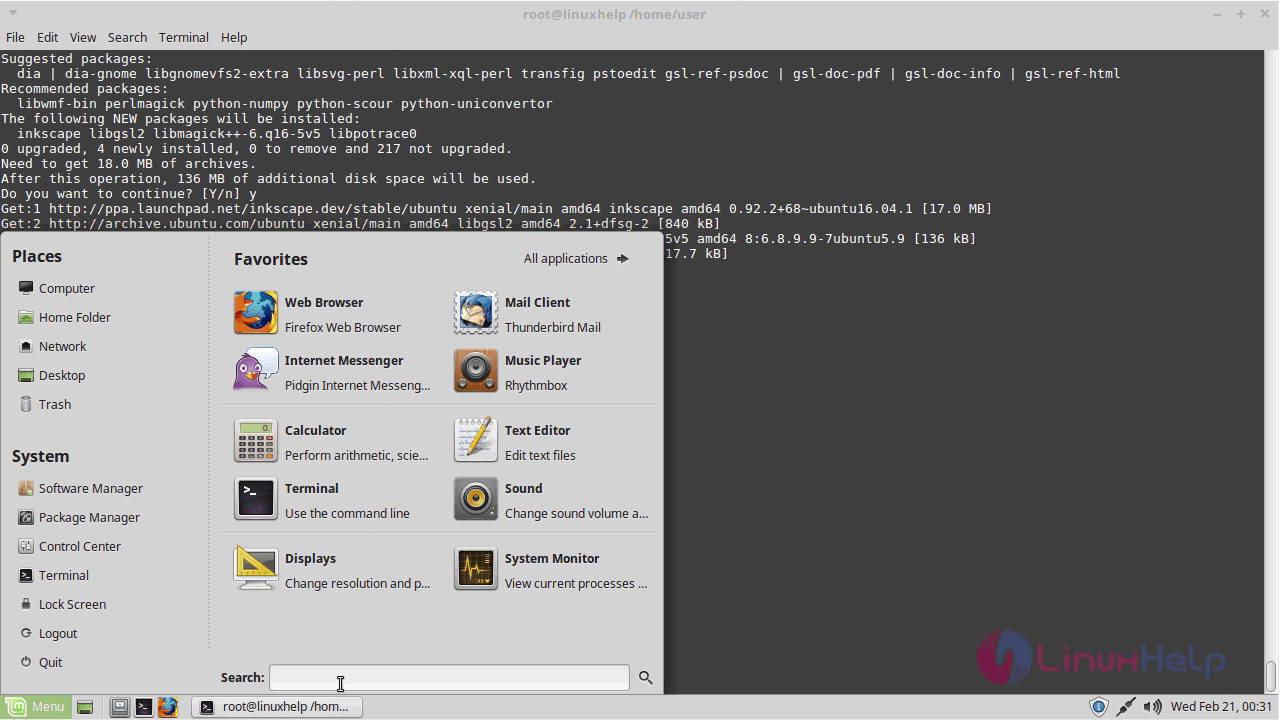Focus the menu Search input field
Screen dimensions: 1280x720
click(x=449, y=677)
